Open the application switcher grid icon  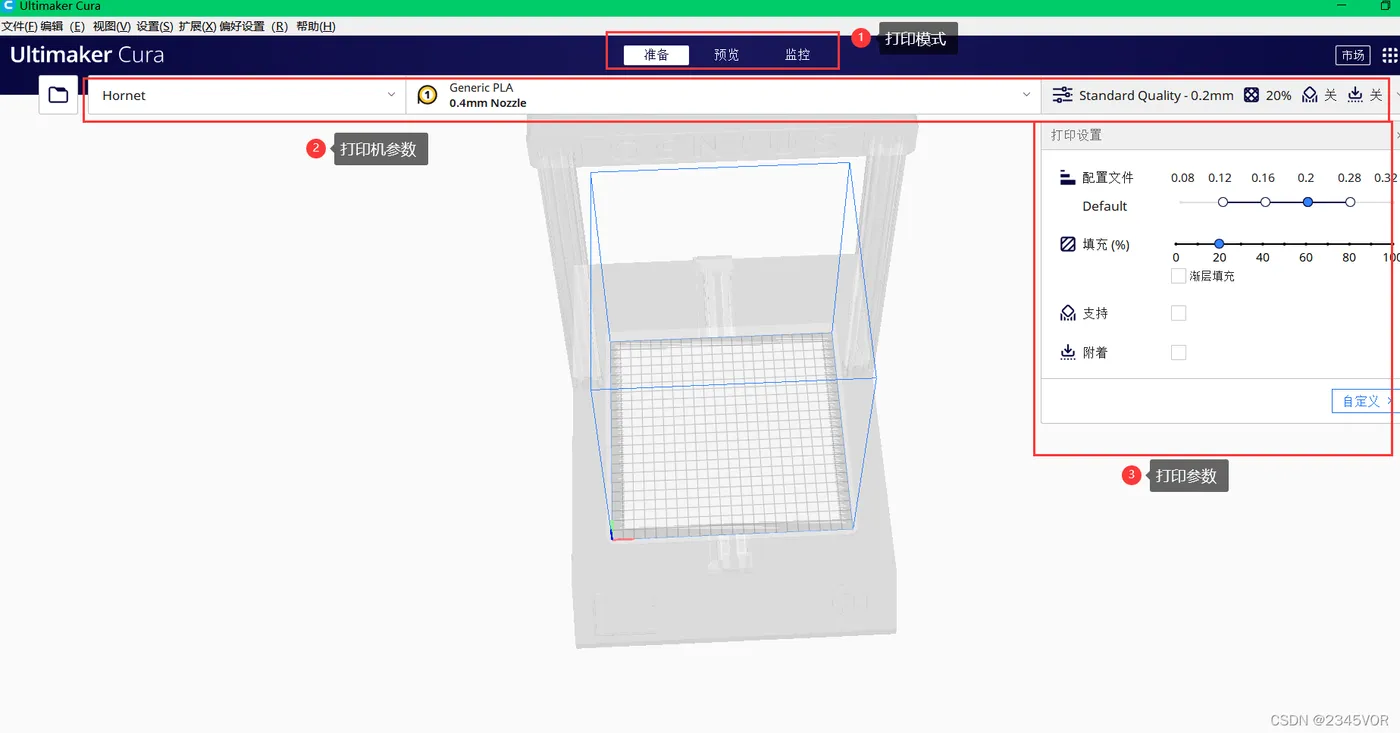pyautogui.click(x=1390, y=55)
